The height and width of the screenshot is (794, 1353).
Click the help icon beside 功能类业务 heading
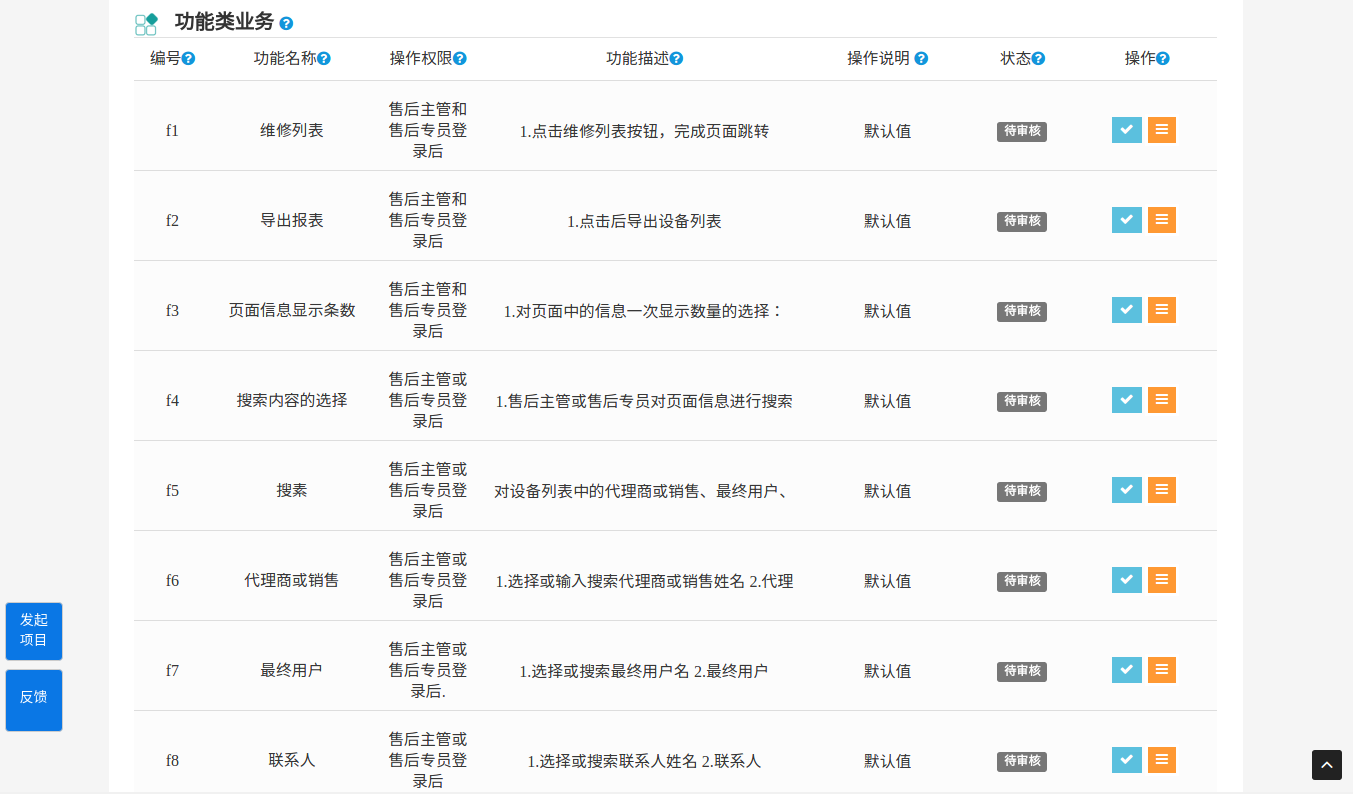pyautogui.click(x=286, y=23)
